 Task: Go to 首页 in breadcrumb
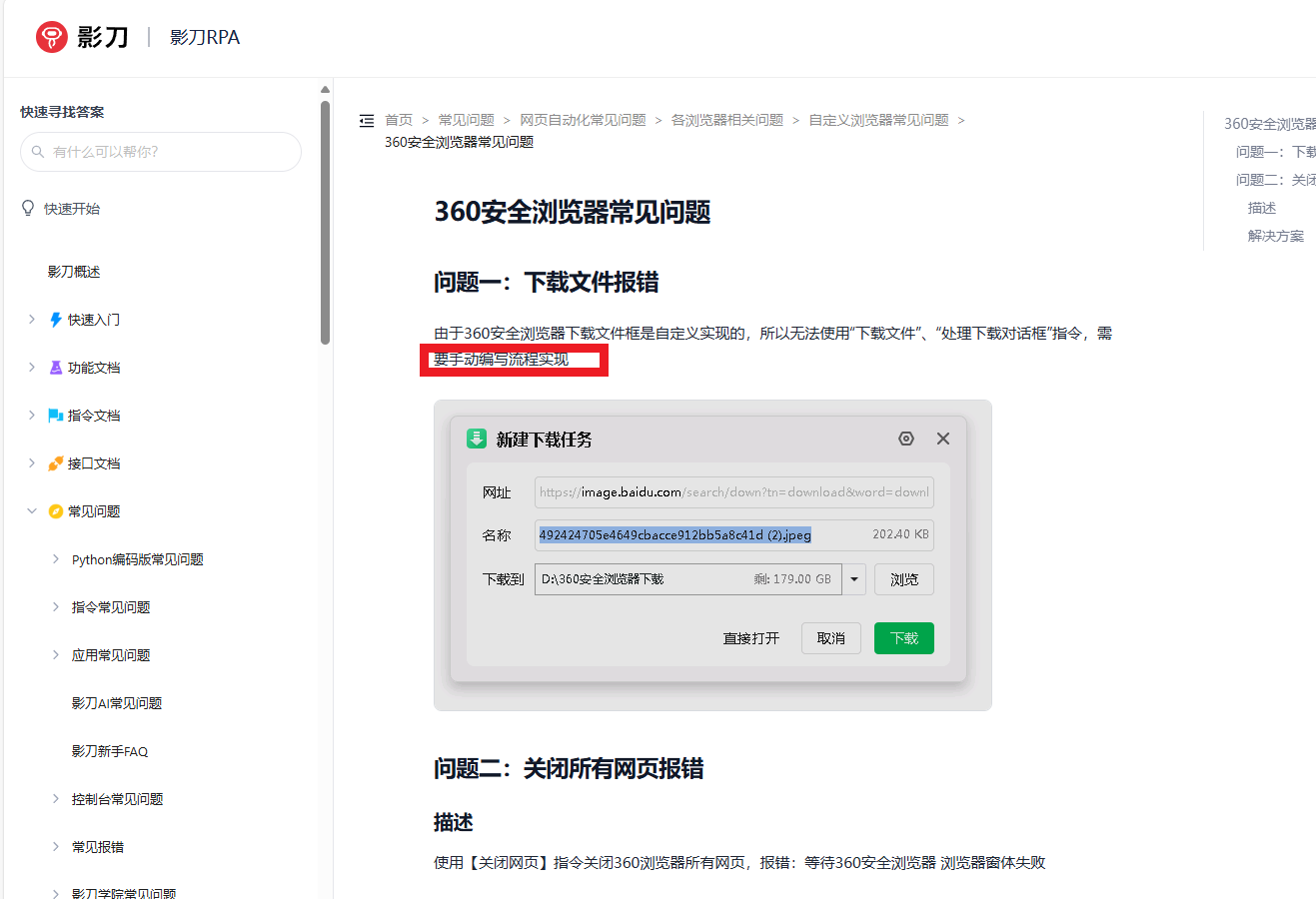[x=399, y=120]
